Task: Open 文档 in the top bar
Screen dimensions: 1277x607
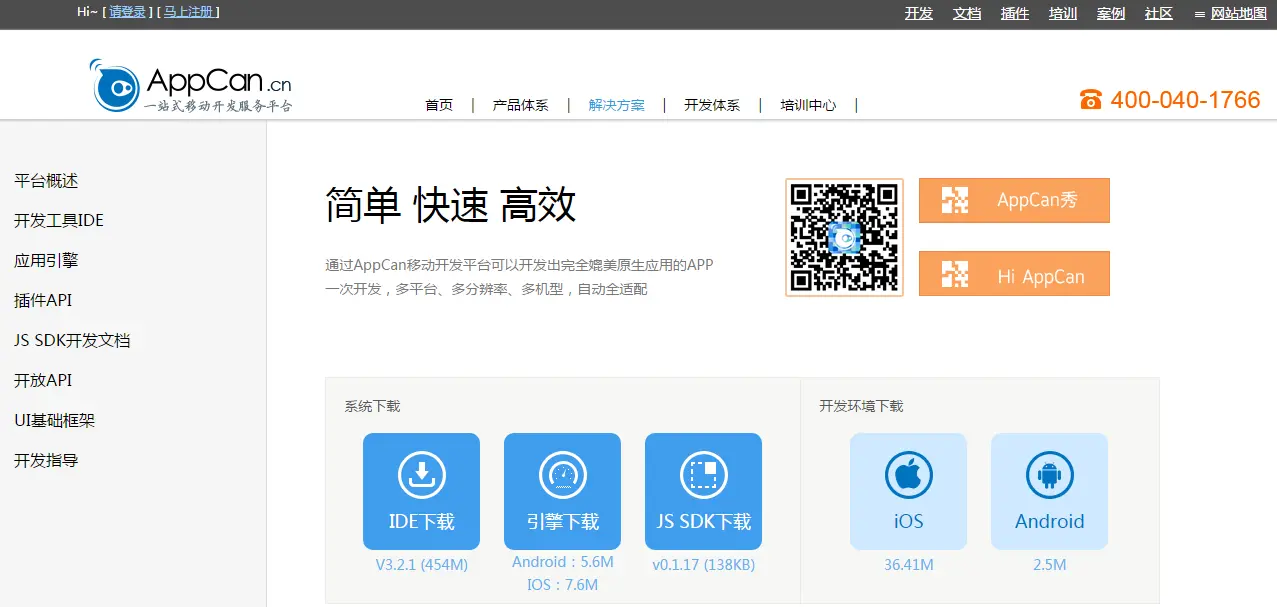Action: tap(967, 13)
